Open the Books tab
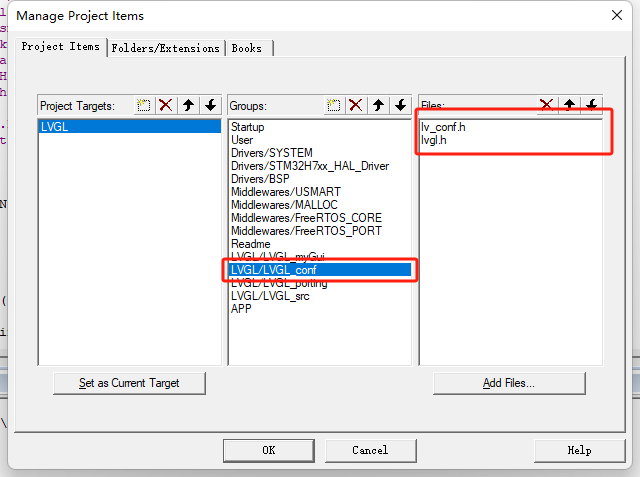This screenshot has width=640, height=477. [x=247, y=49]
